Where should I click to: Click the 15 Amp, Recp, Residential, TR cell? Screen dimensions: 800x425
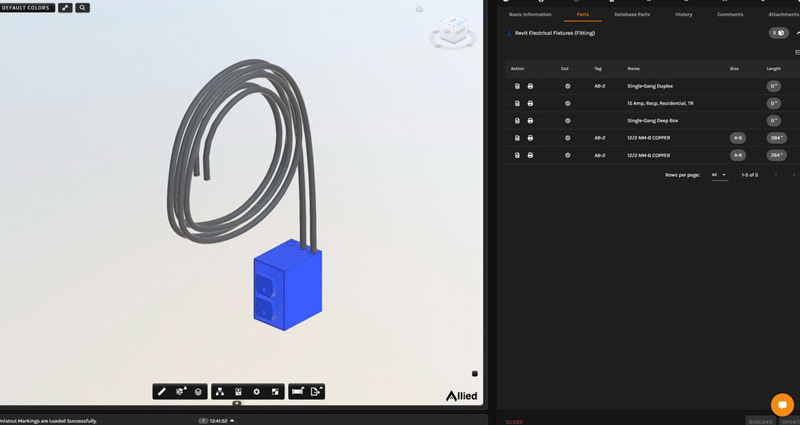point(660,104)
